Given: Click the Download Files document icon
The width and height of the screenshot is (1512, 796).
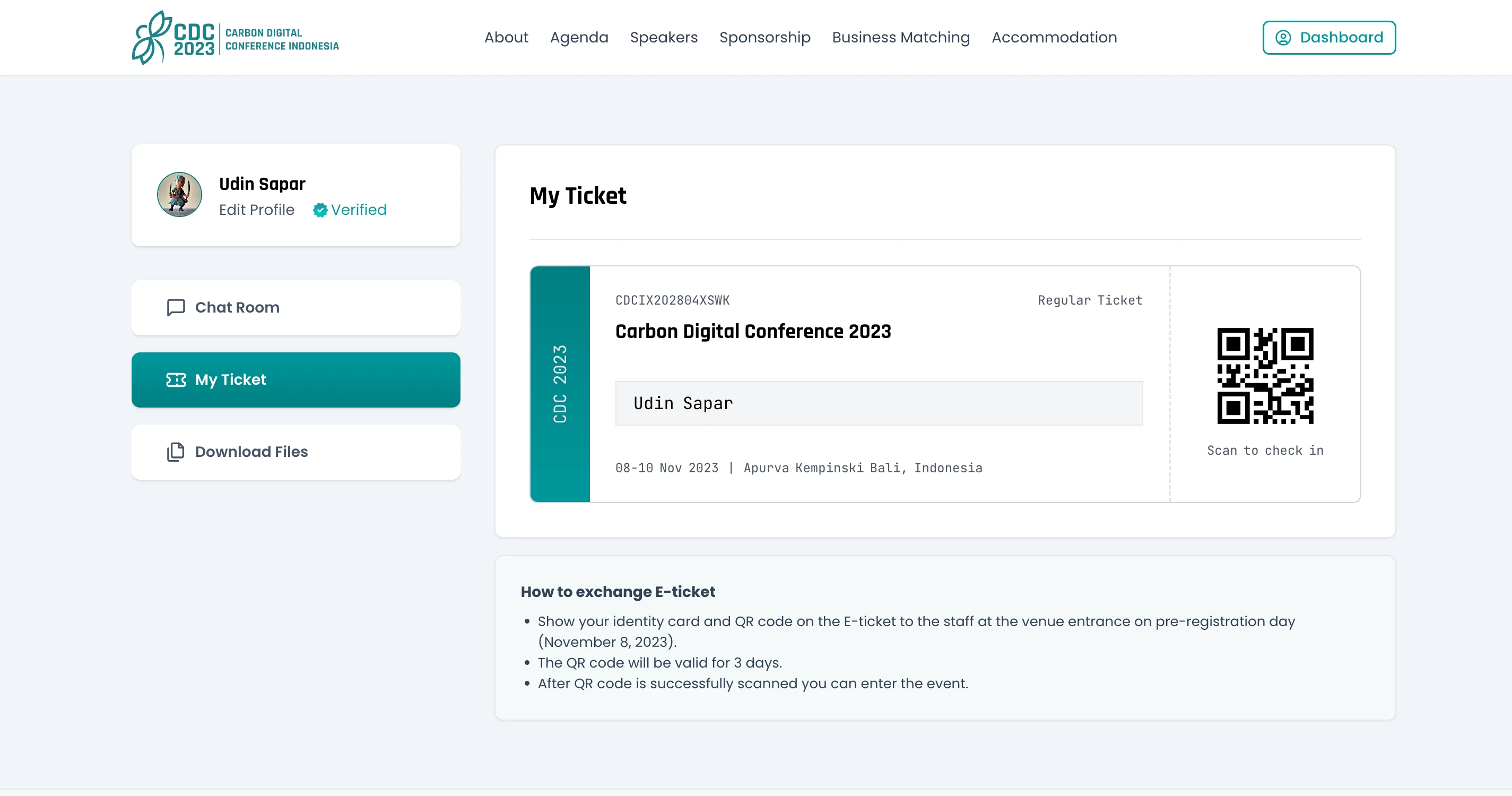Looking at the screenshot, I should pos(176,452).
